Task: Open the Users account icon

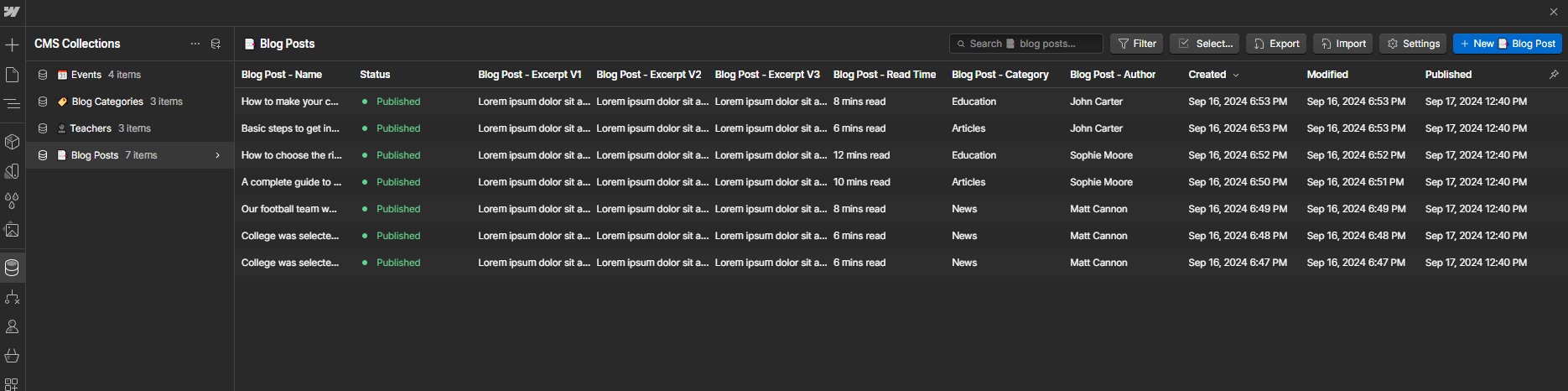Action: [12, 326]
